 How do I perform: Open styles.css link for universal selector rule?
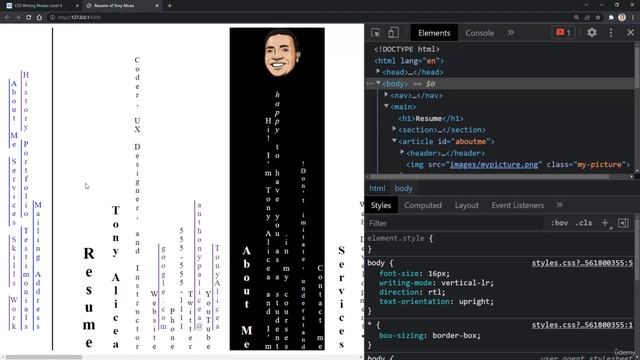click(582, 325)
